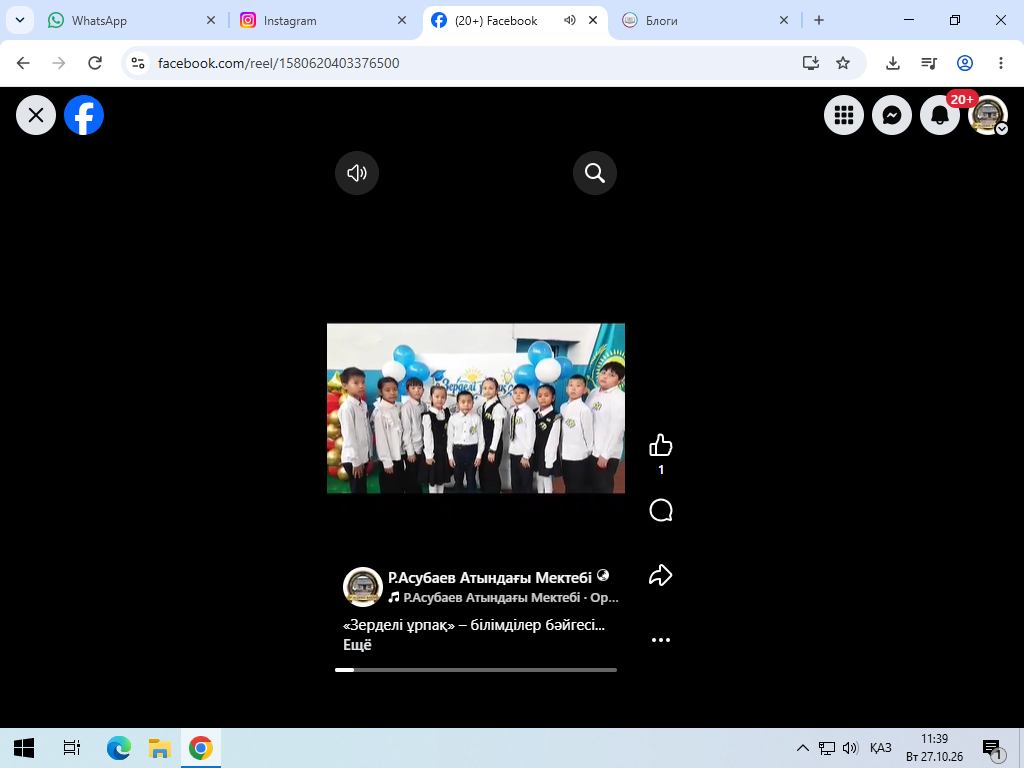
Task: Pause the reel by clicking the video
Action: point(475,408)
